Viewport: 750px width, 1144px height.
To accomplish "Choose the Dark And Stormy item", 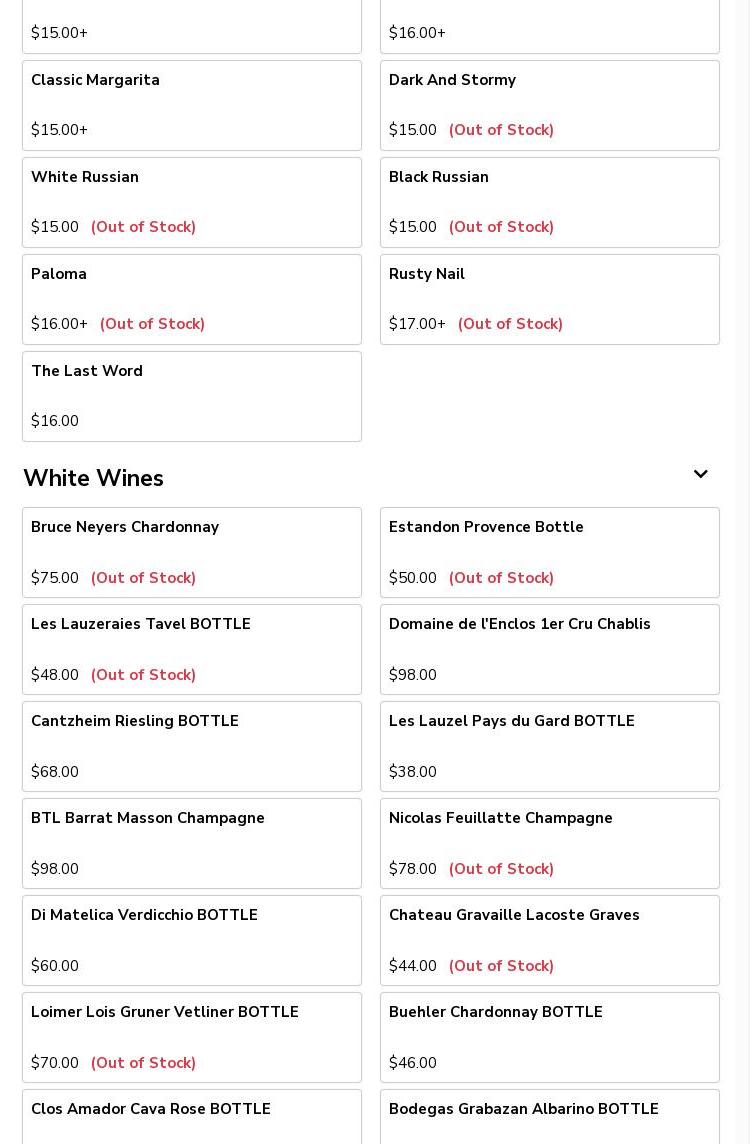I will (549, 105).
